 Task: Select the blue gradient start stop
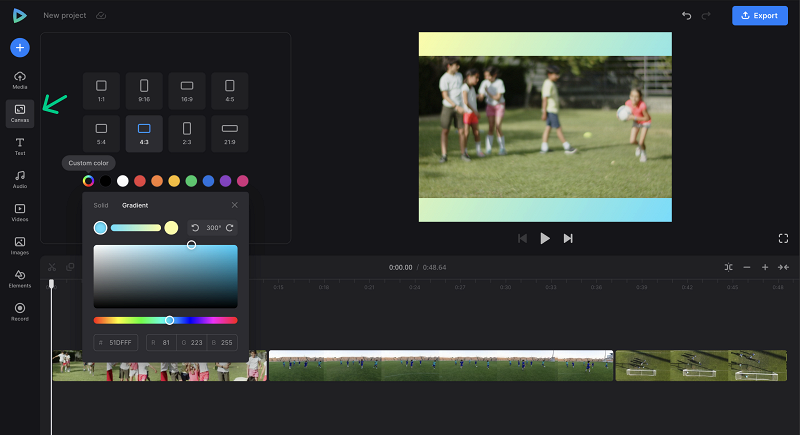coord(101,228)
